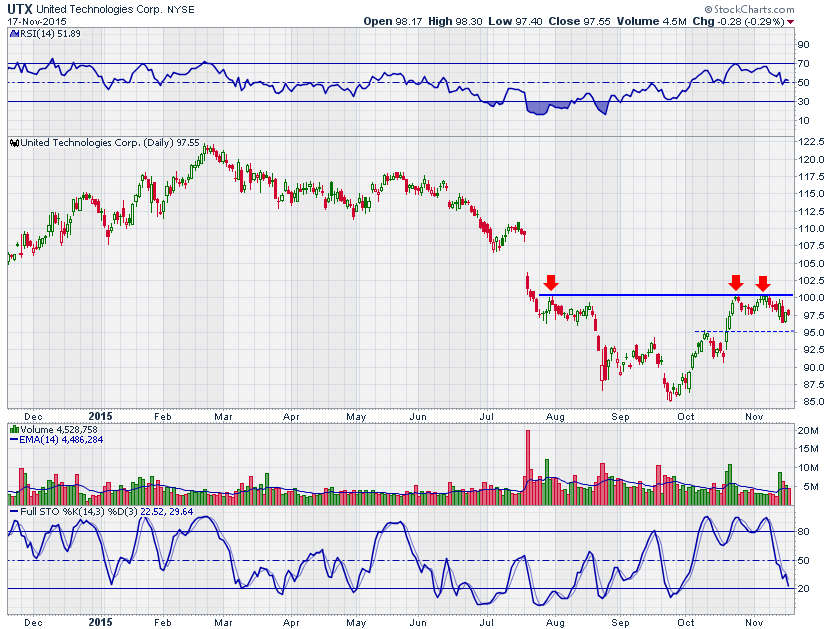The width and height of the screenshot is (834, 629).
Task: Click the Full STO legend line marker
Action: tap(14, 511)
